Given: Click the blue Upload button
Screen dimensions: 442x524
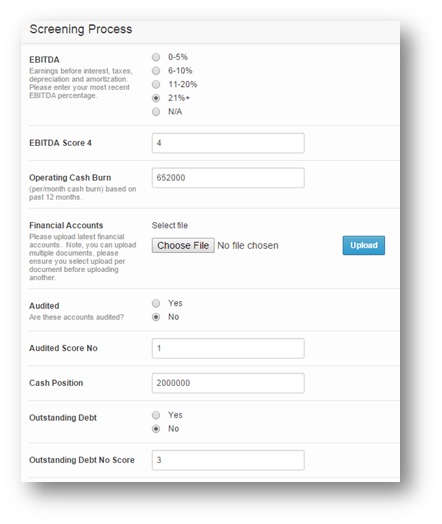Looking at the screenshot, I should [x=364, y=245].
